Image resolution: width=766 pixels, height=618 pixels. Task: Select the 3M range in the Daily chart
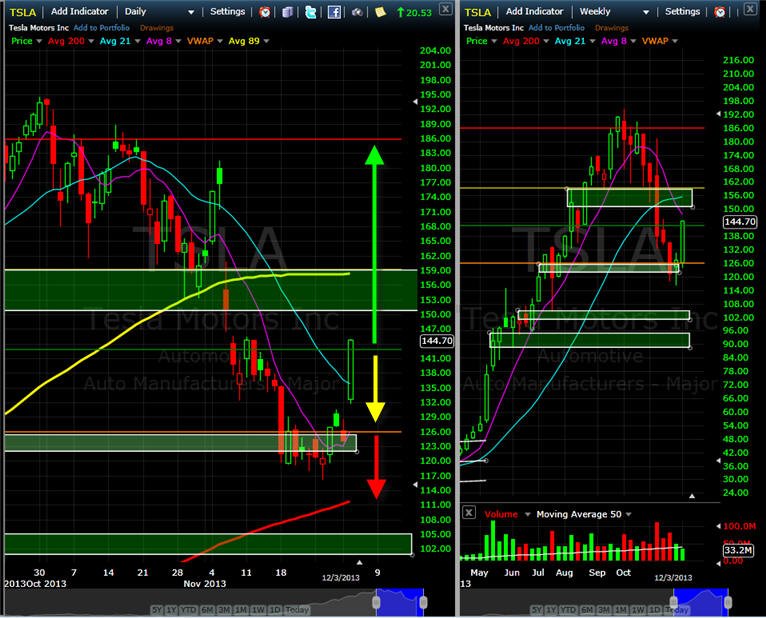pos(224,610)
